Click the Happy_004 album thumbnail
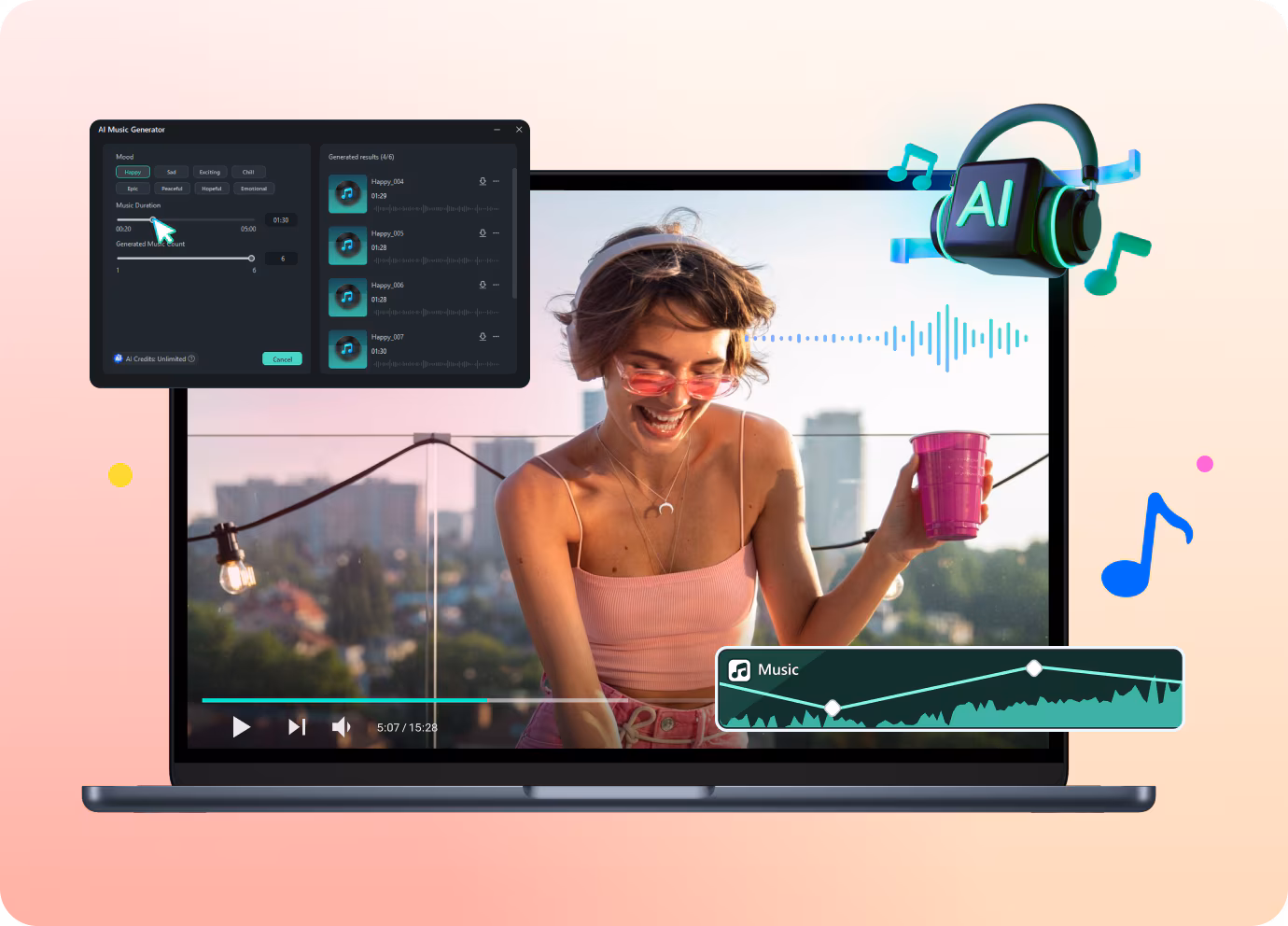The width and height of the screenshot is (1288, 926). (x=347, y=194)
